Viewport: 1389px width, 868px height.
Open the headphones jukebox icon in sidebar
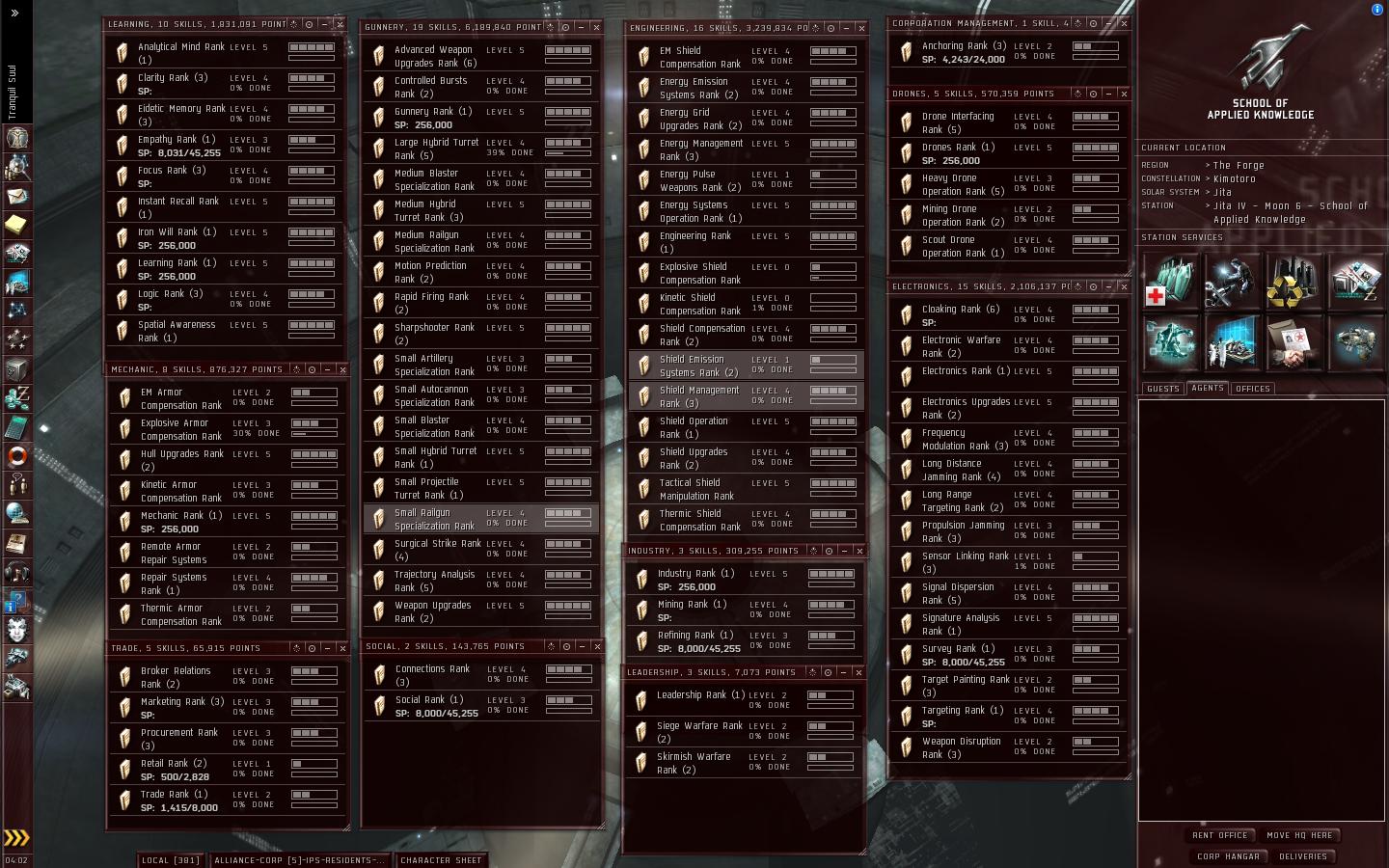16,571
